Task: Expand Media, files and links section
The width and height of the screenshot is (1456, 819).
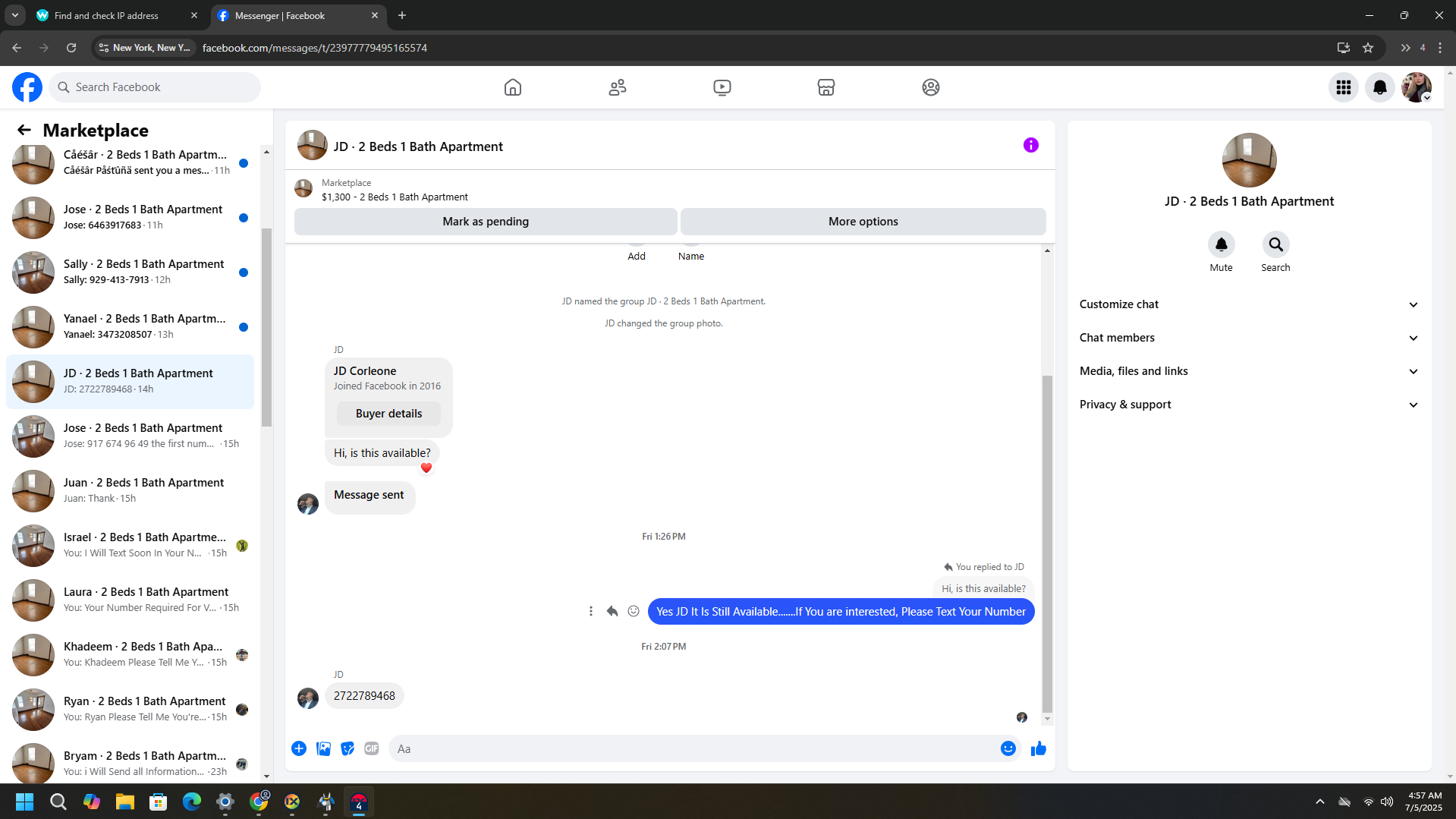Action: coord(1249,371)
